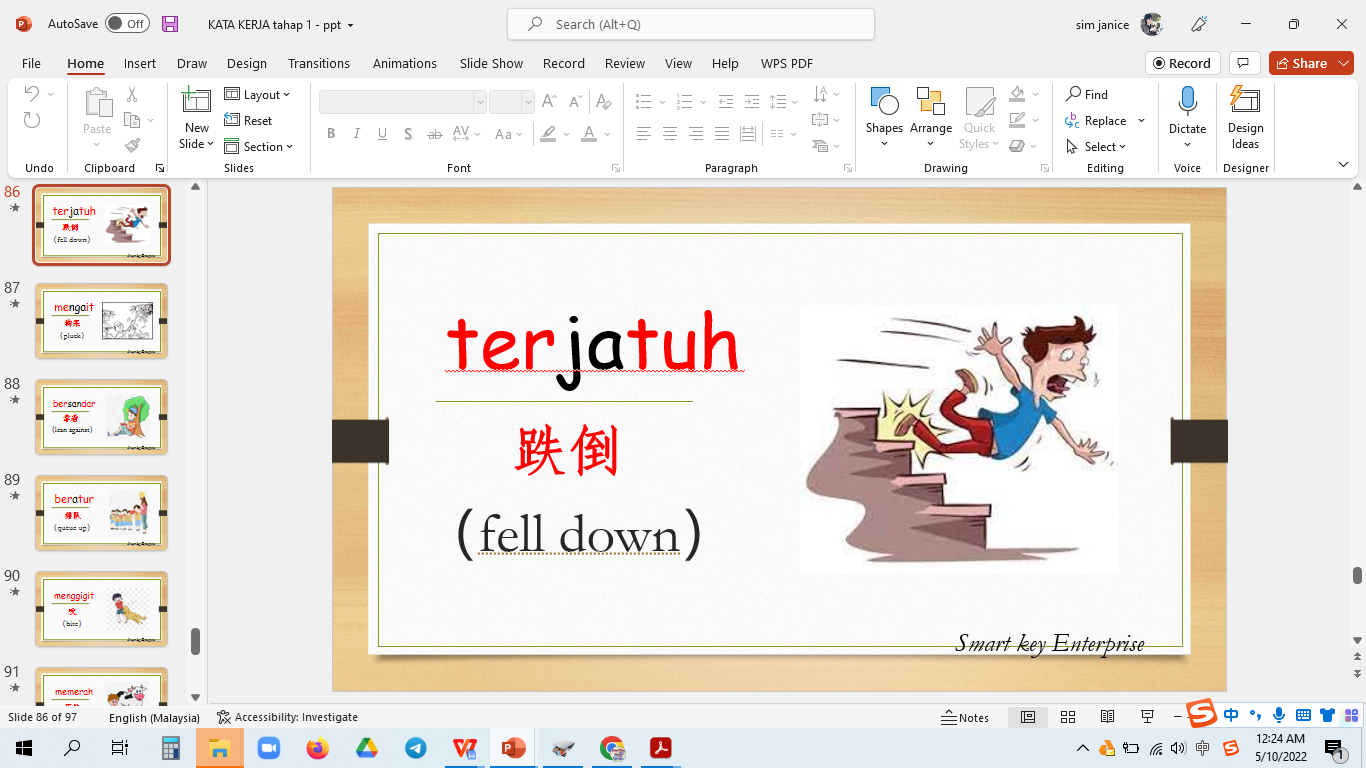Apply Italic formatting
Viewport: 1366px width, 768px height.
pos(356,132)
